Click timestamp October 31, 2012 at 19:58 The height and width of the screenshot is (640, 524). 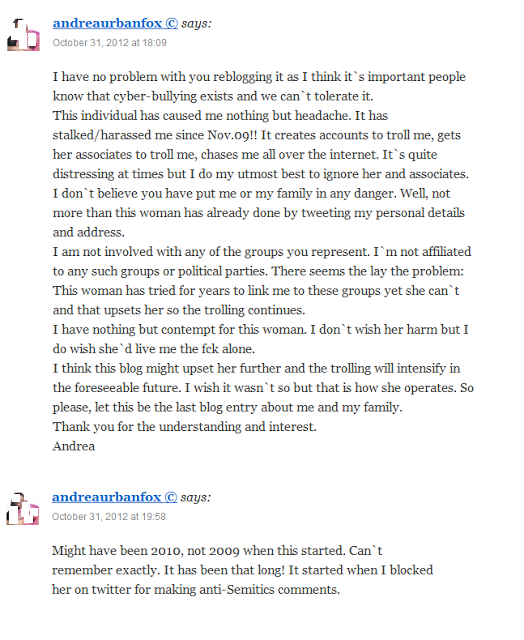pos(109,517)
